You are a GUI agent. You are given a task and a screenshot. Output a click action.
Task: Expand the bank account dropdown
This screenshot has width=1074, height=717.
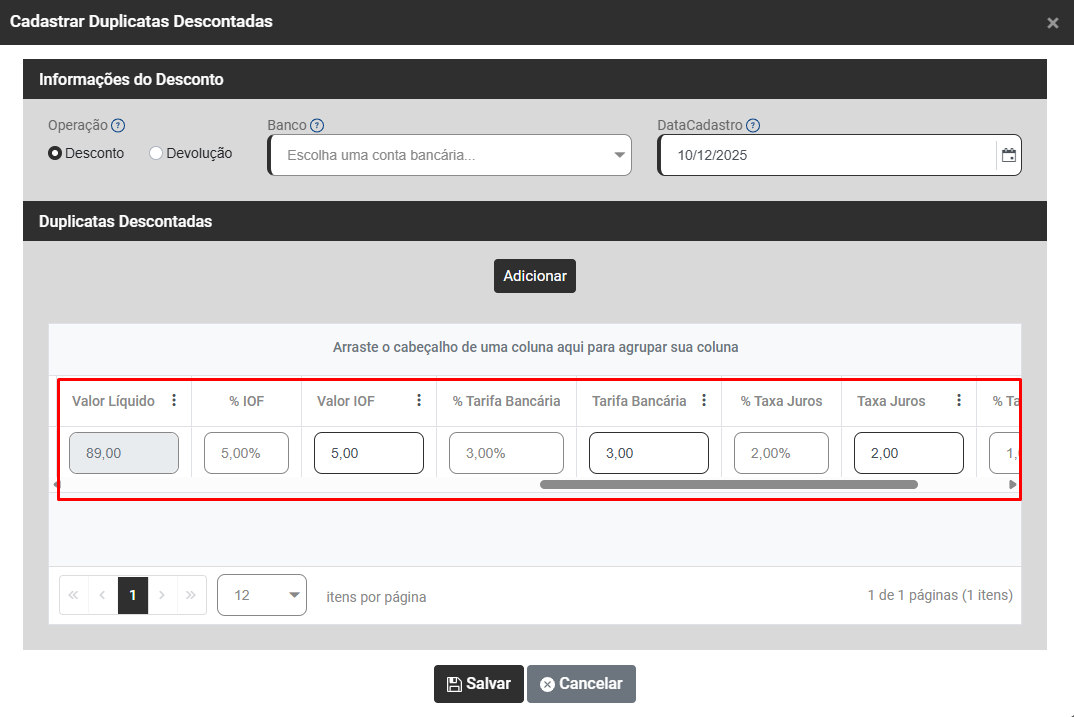(x=619, y=156)
